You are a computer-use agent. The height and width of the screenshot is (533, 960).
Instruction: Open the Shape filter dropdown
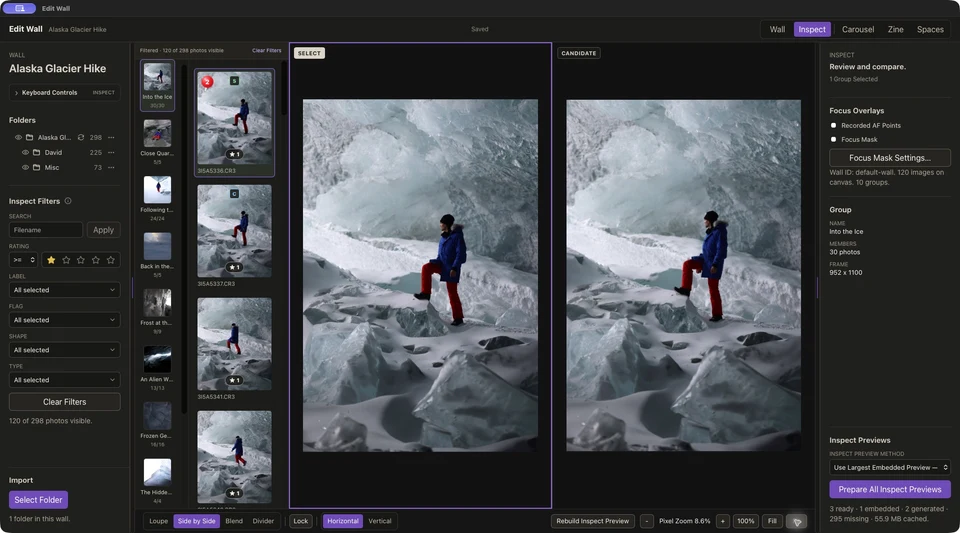point(64,350)
